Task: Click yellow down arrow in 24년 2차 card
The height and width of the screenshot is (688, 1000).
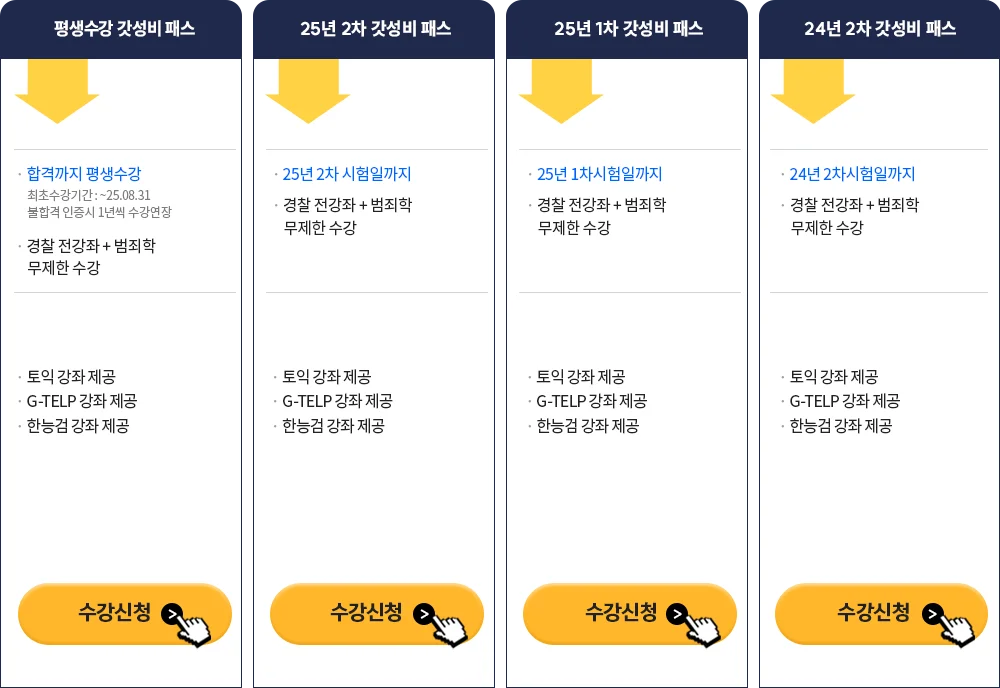Action: [813, 91]
